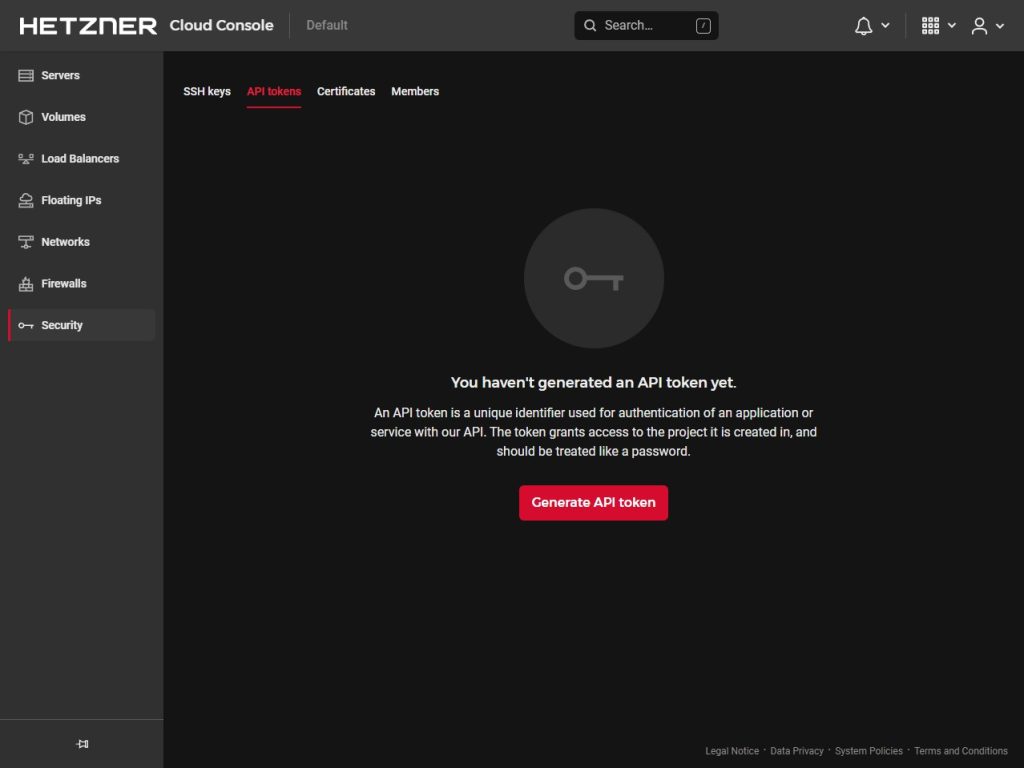This screenshot has width=1024, height=768.
Task: Follow the Terms and Conditions link
Action: click(960, 751)
